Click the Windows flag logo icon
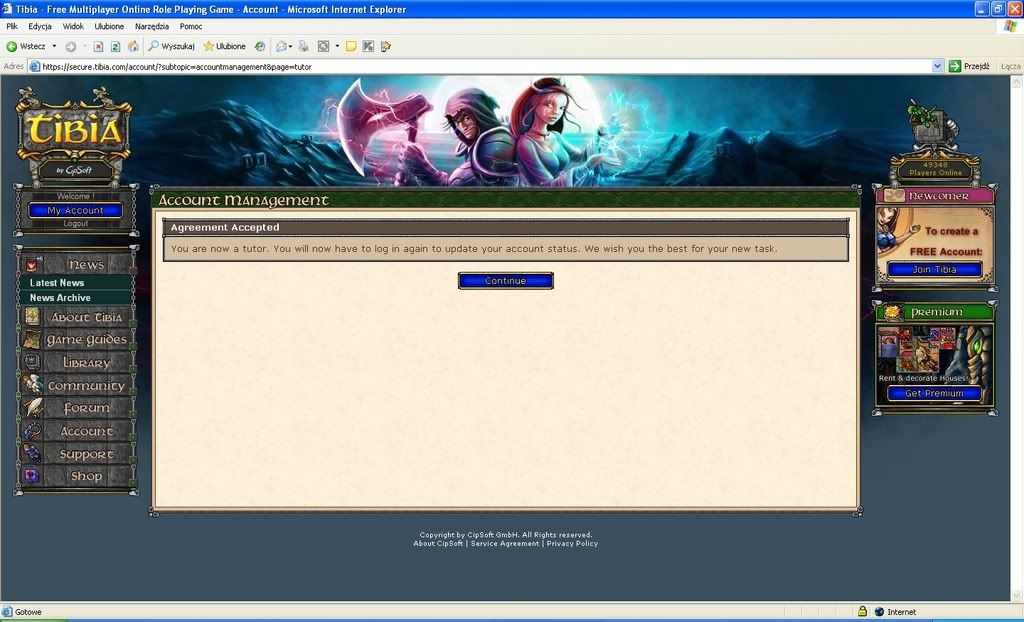This screenshot has height=622, width=1024. click(1011, 27)
